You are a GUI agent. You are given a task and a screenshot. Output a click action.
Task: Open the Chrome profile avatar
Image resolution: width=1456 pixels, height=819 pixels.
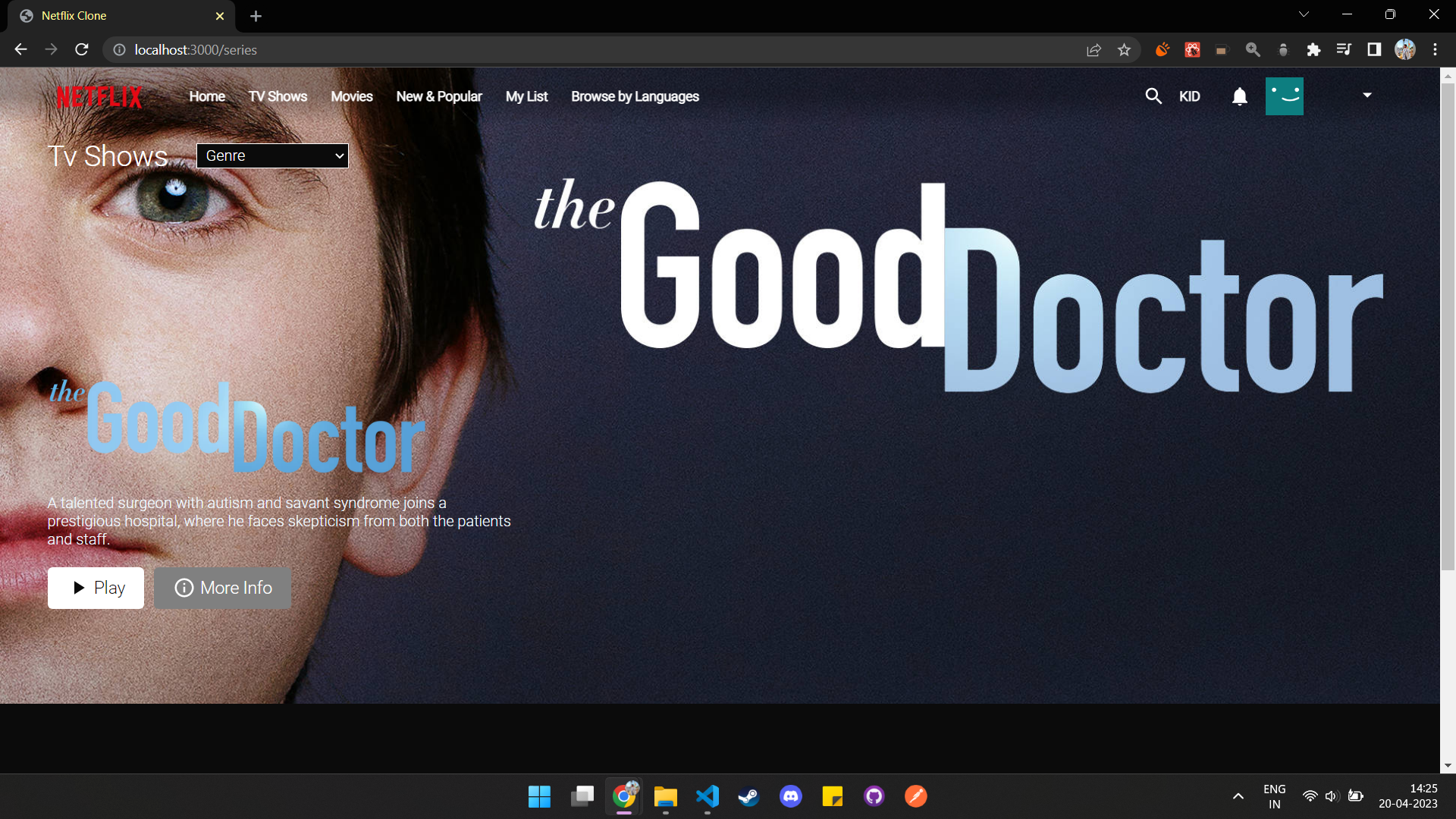pos(1405,49)
